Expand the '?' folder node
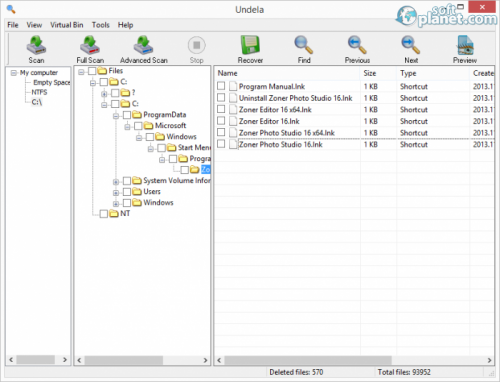The height and width of the screenshot is (382, 500). (104, 94)
